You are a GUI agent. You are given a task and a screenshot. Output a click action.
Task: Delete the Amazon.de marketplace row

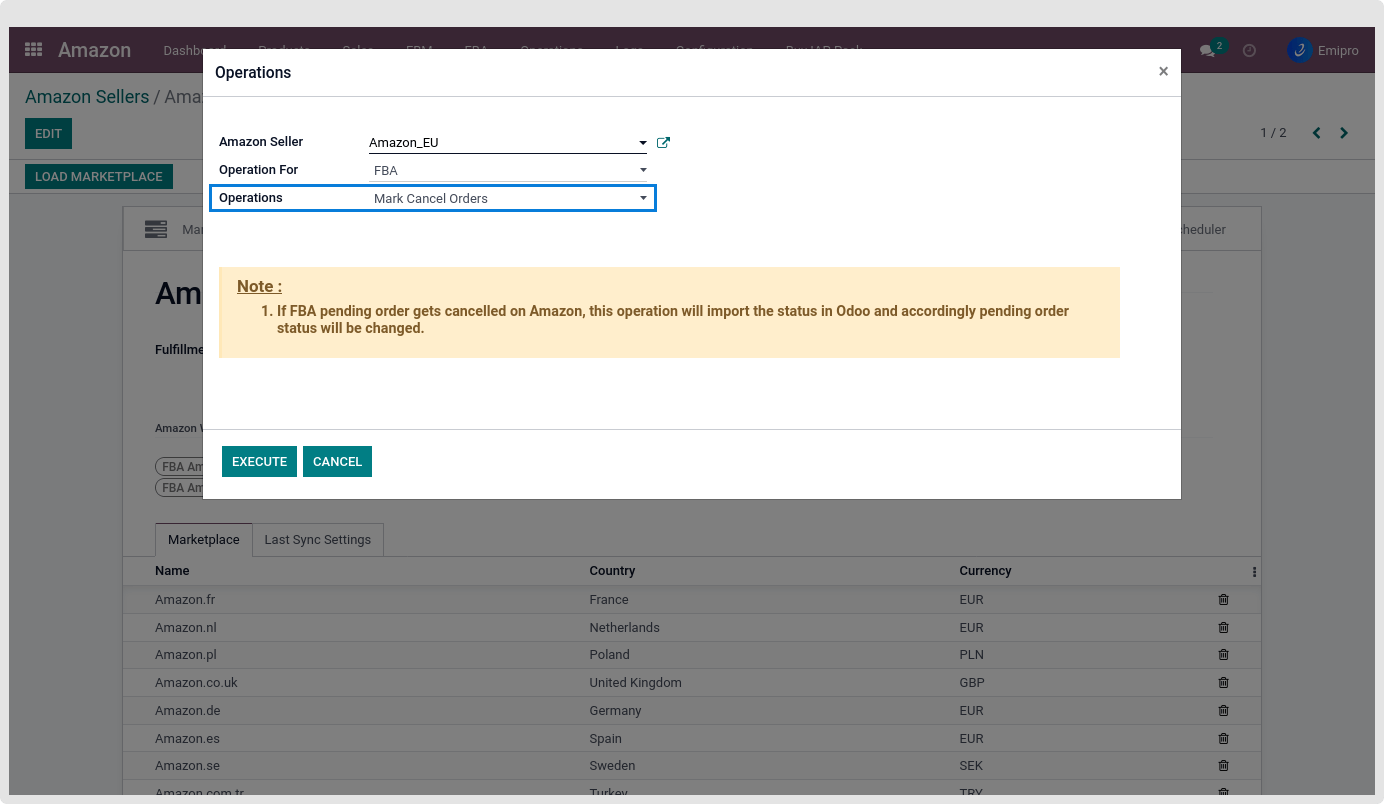click(x=1223, y=711)
